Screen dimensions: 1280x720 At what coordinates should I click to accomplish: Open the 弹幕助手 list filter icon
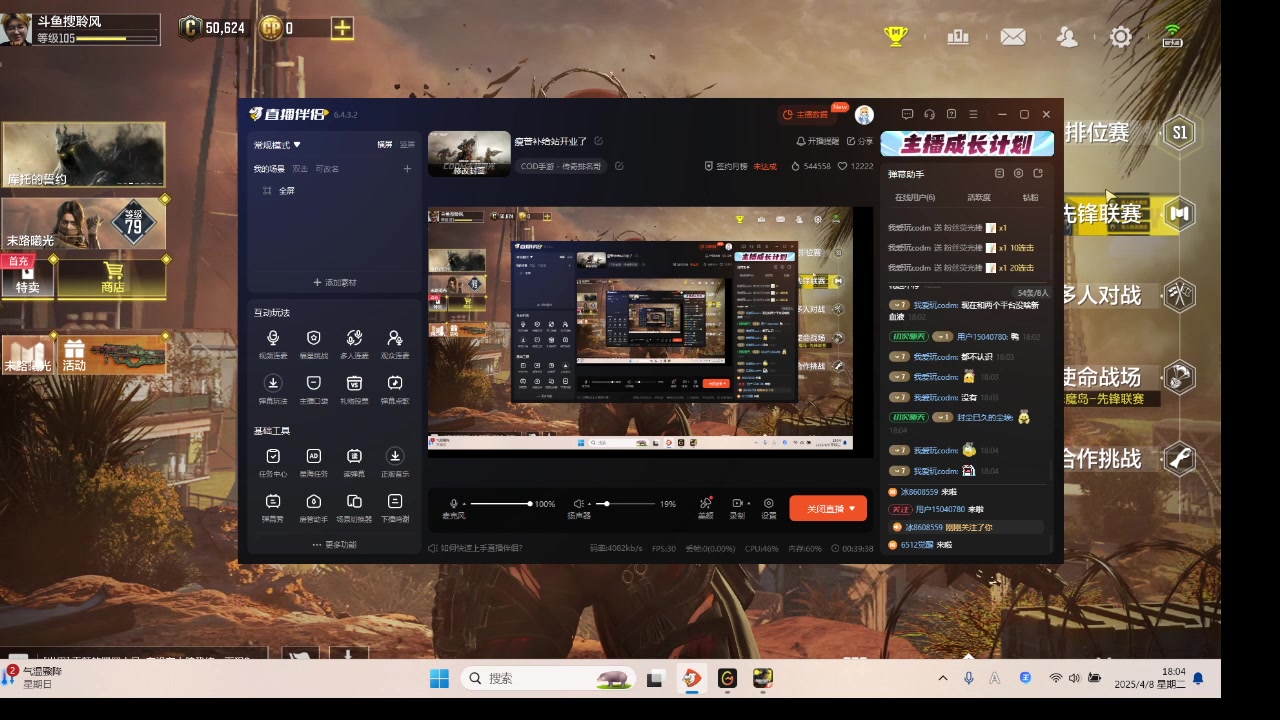(x=999, y=173)
